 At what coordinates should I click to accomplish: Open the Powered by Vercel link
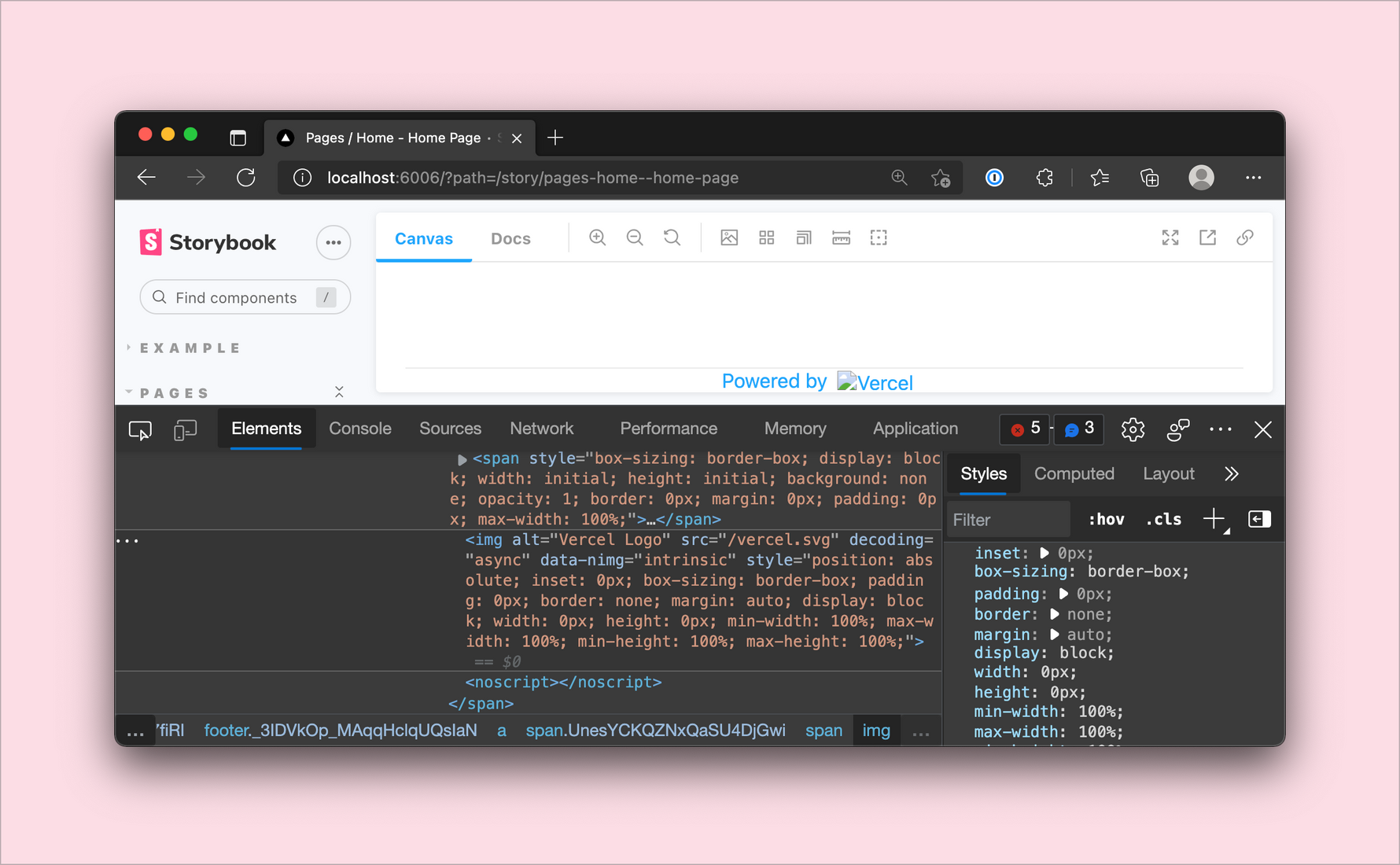coord(816,381)
